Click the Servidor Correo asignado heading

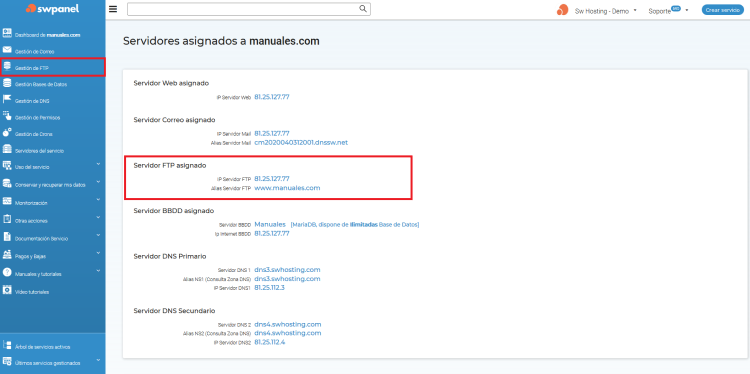click(x=174, y=120)
